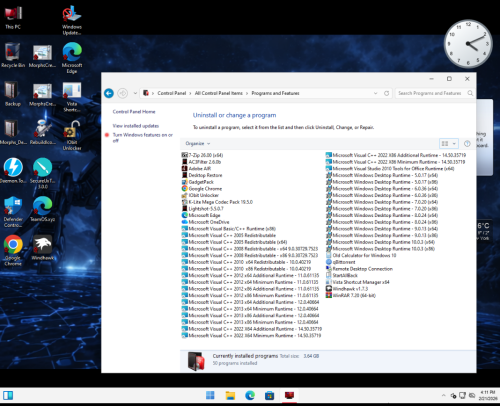The width and height of the screenshot is (500, 406).
Task: Select 7-Zip 26.00 (x64) entry
Action: click(x=202, y=155)
